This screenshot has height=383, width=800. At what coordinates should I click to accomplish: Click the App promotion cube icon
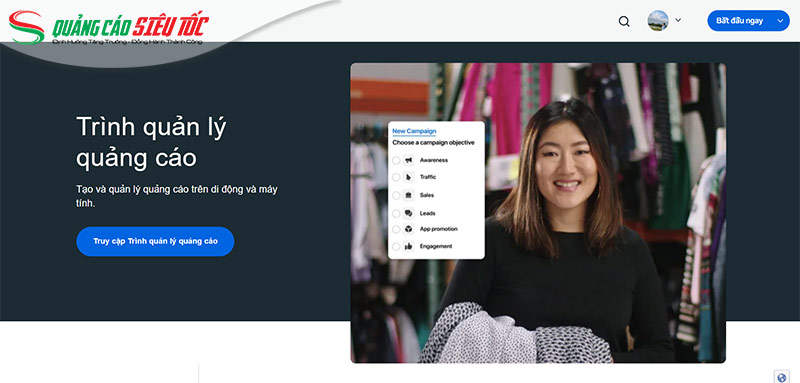pos(408,229)
